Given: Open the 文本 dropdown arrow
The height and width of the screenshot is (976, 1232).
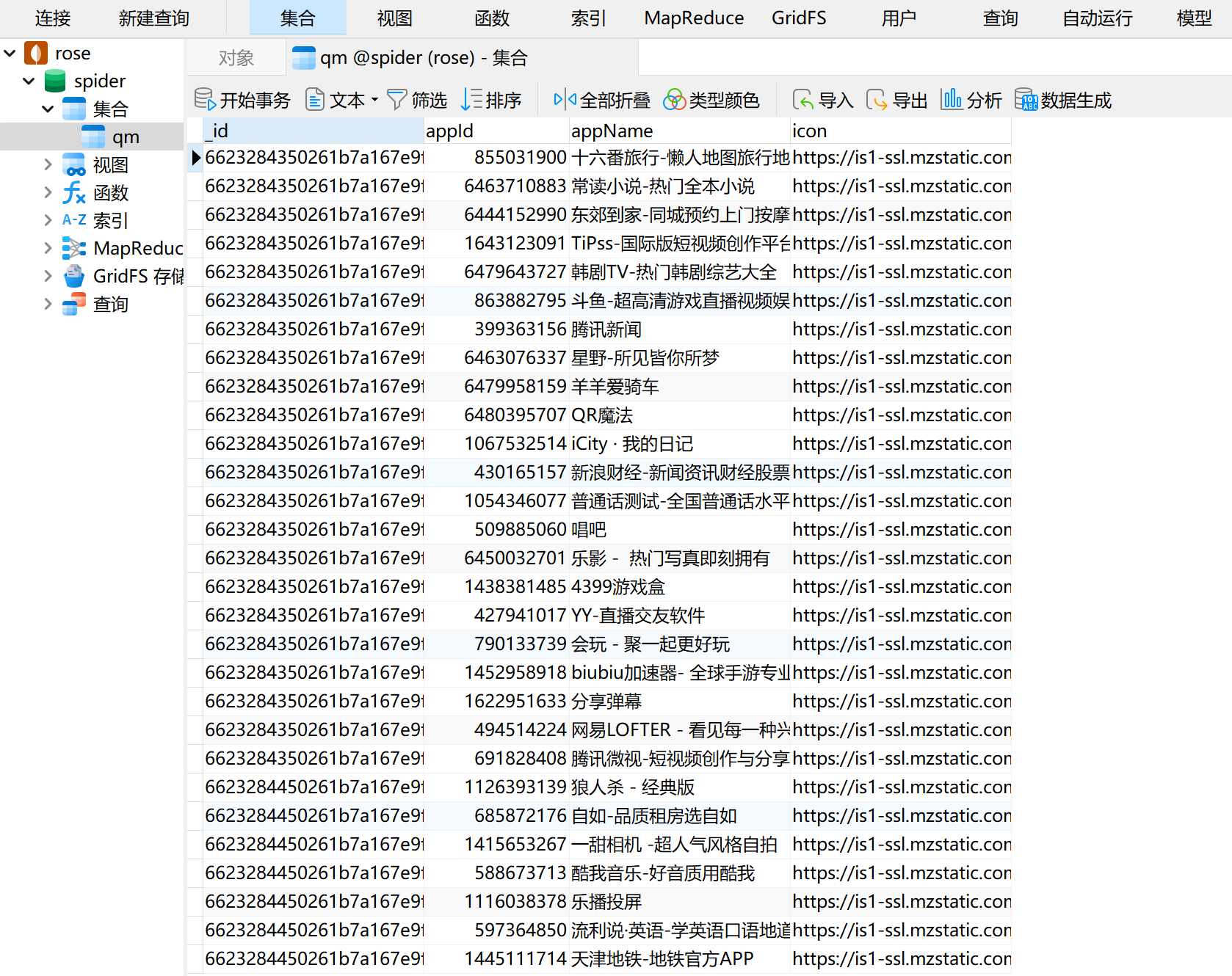Looking at the screenshot, I should click(375, 100).
